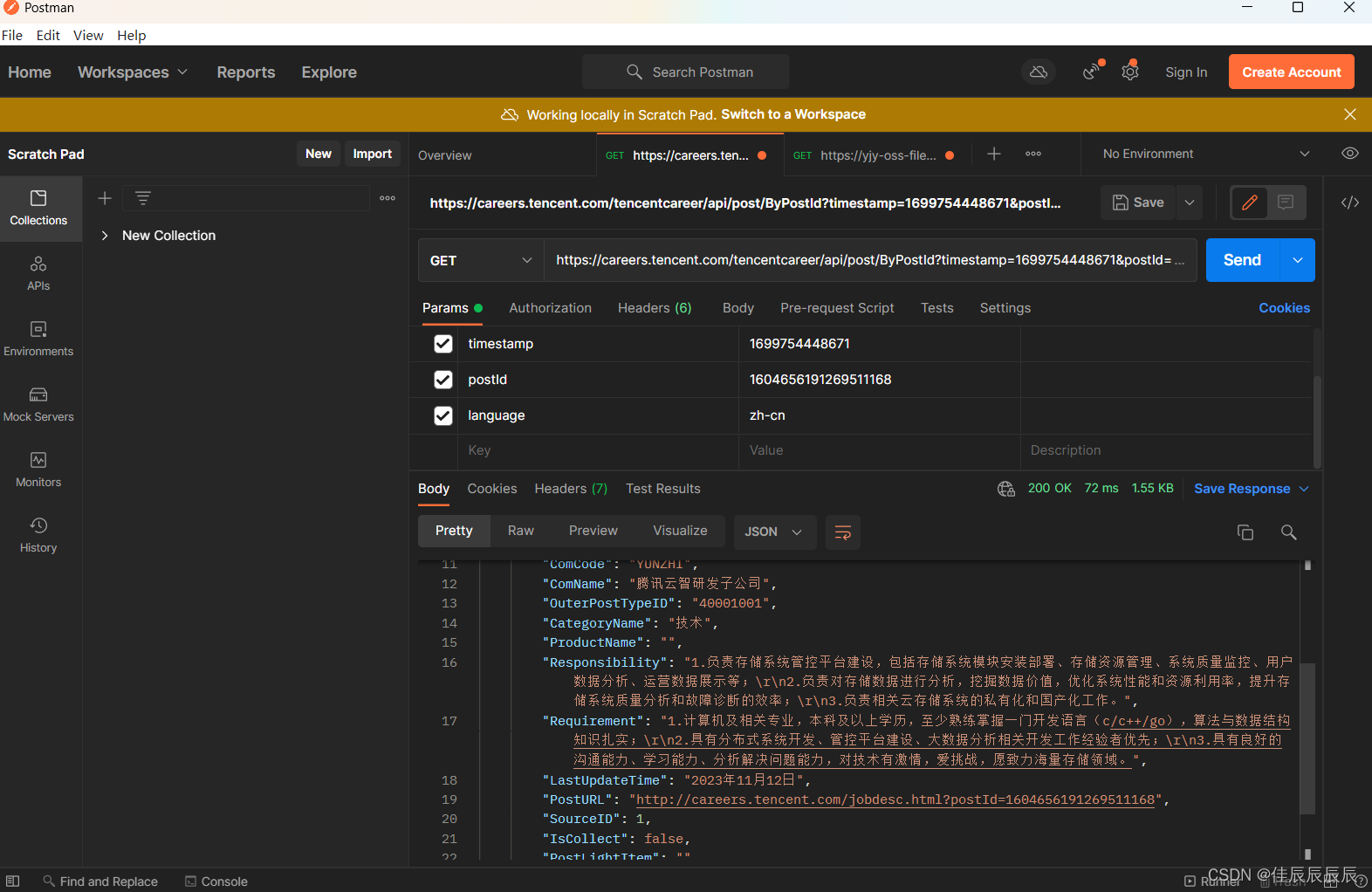The width and height of the screenshot is (1372, 892).
Task: Click the offline cloud sync icon
Action: click(1039, 72)
